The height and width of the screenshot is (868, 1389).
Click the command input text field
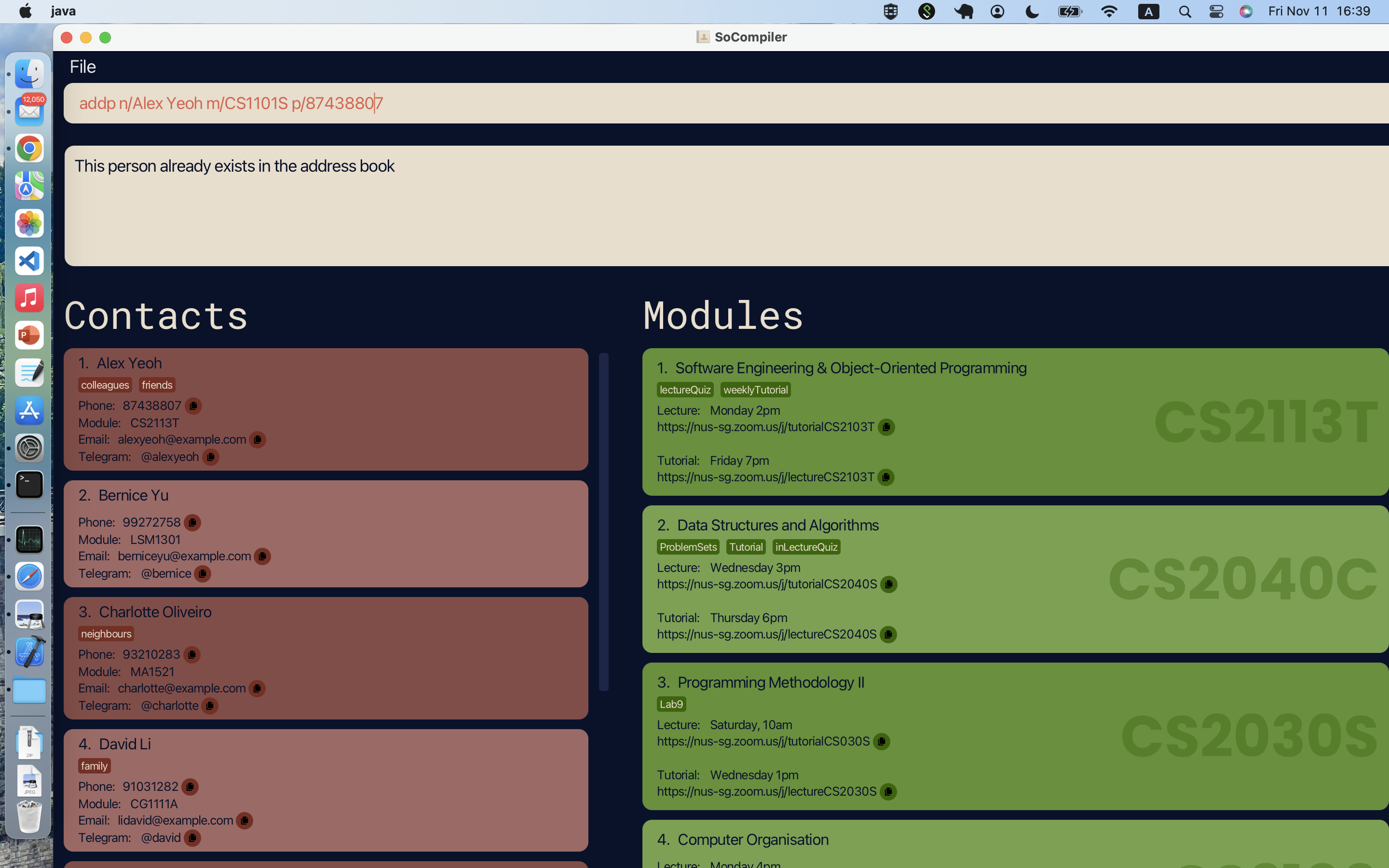click(689, 103)
